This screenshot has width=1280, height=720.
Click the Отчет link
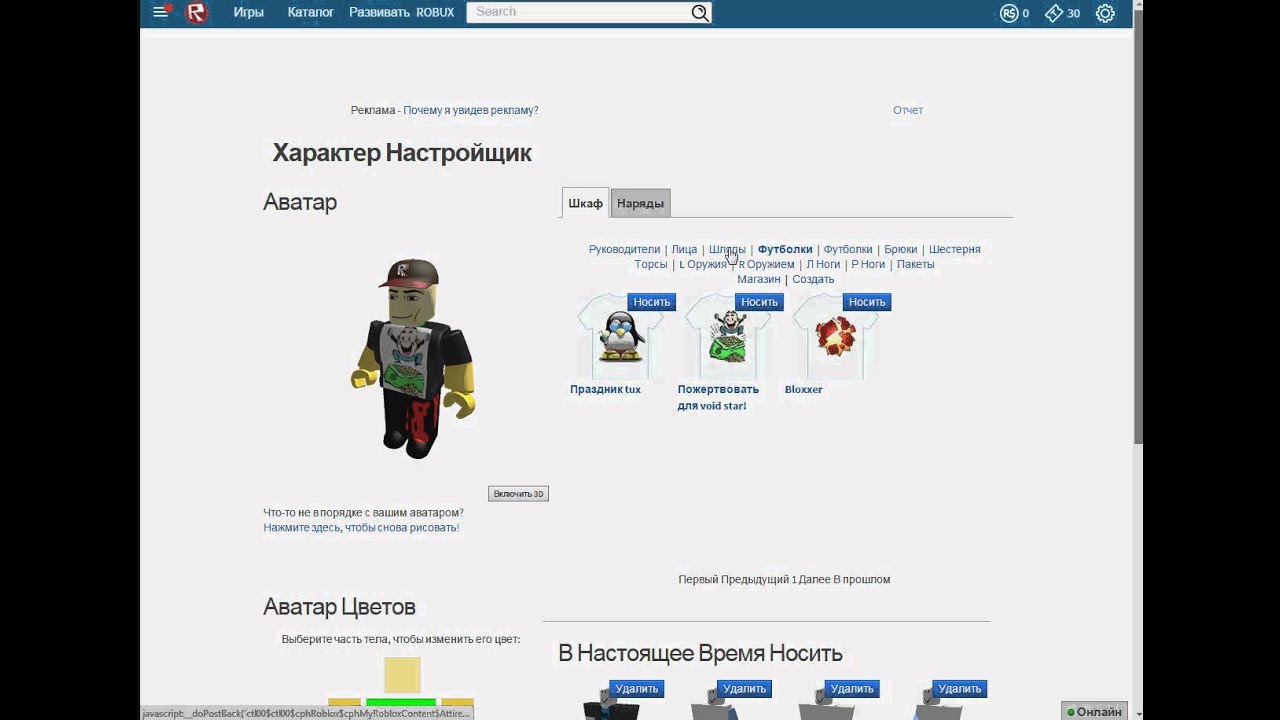[x=908, y=110]
